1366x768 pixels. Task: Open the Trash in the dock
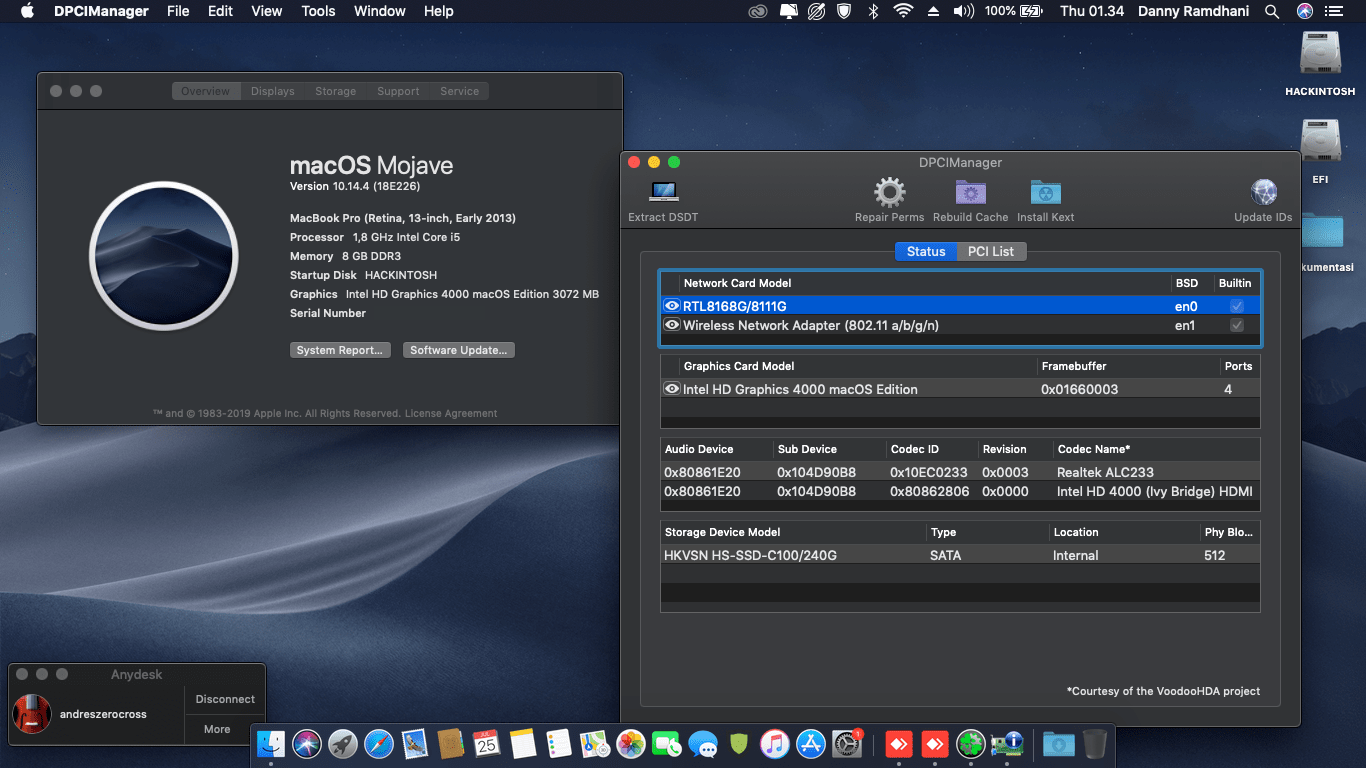[x=1094, y=743]
